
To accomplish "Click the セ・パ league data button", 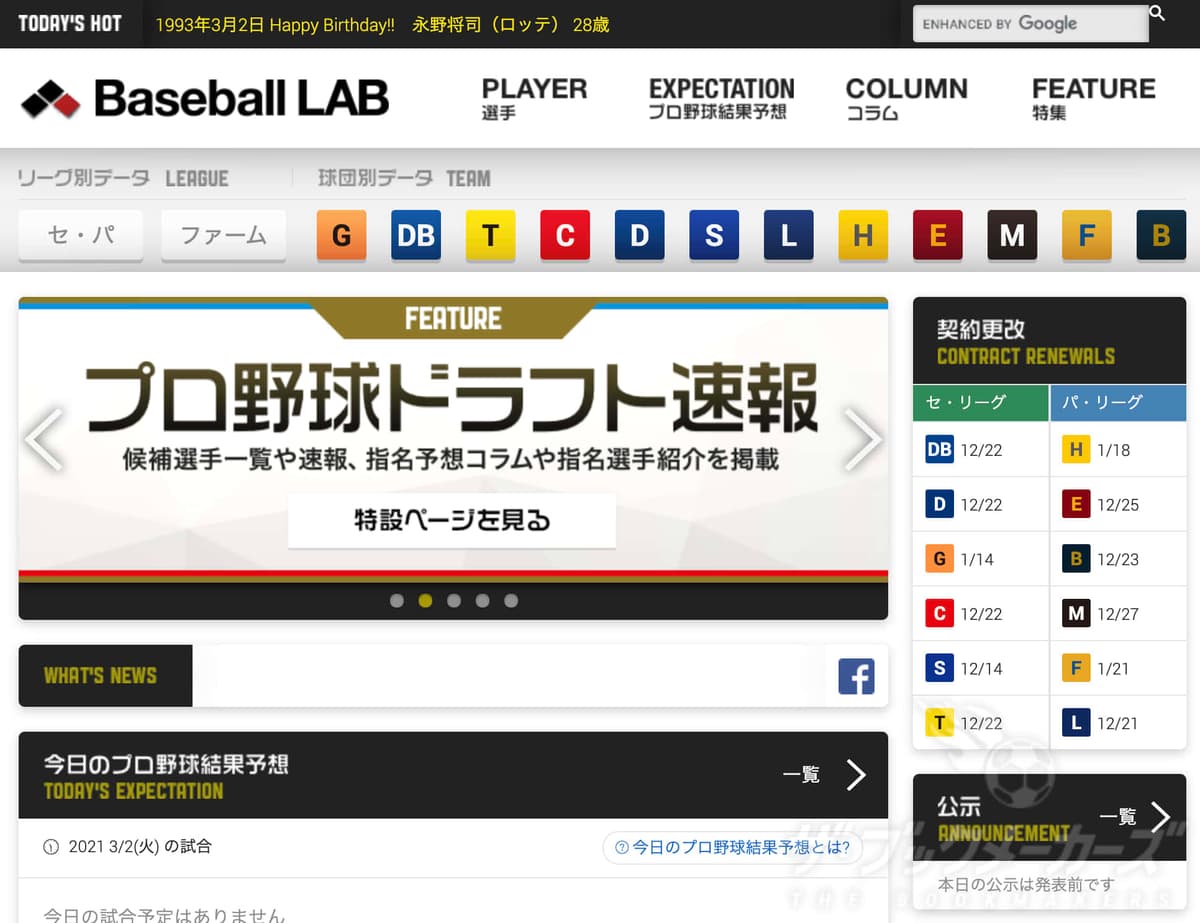I will tap(81, 235).
